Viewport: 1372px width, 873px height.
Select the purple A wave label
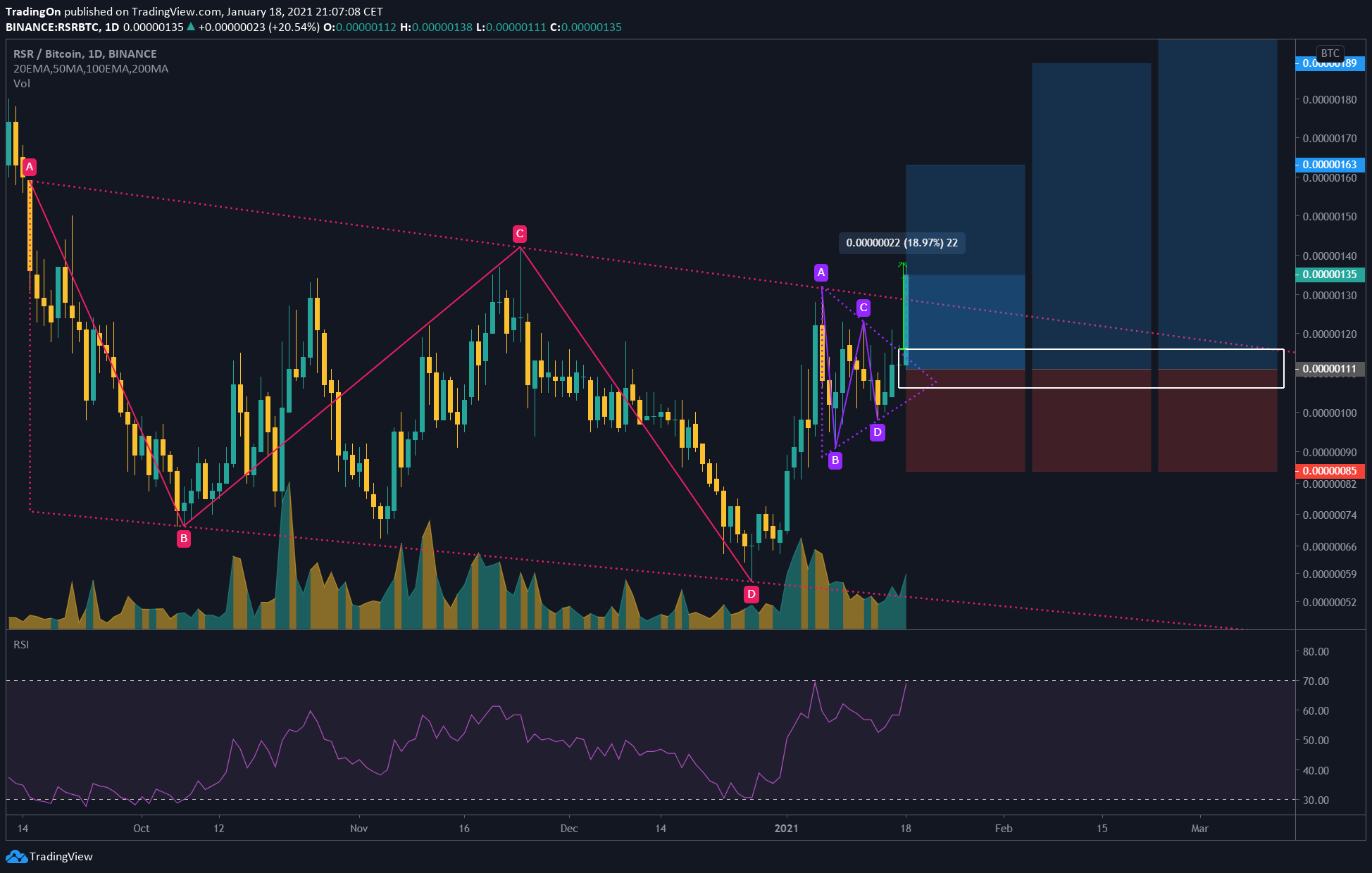click(x=821, y=272)
